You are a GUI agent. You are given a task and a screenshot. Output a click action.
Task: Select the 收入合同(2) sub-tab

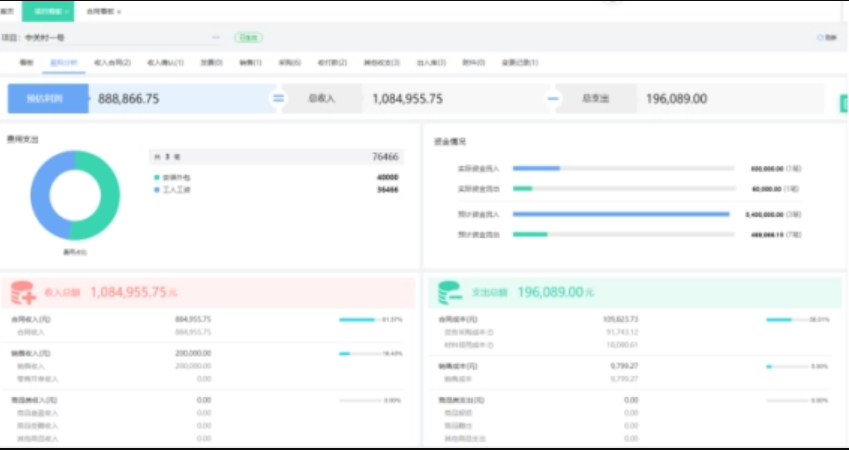pyautogui.click(x=112, y=62)
